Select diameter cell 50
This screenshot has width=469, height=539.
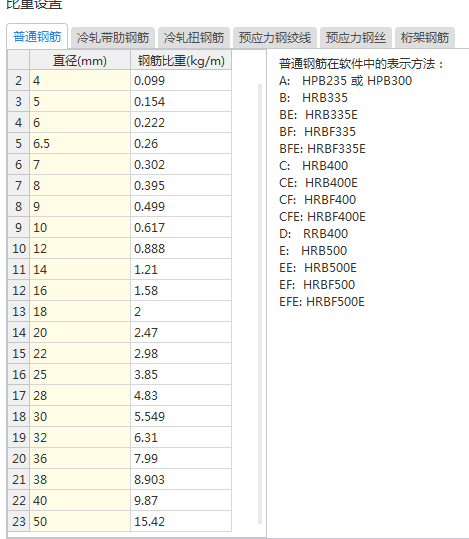80,521
